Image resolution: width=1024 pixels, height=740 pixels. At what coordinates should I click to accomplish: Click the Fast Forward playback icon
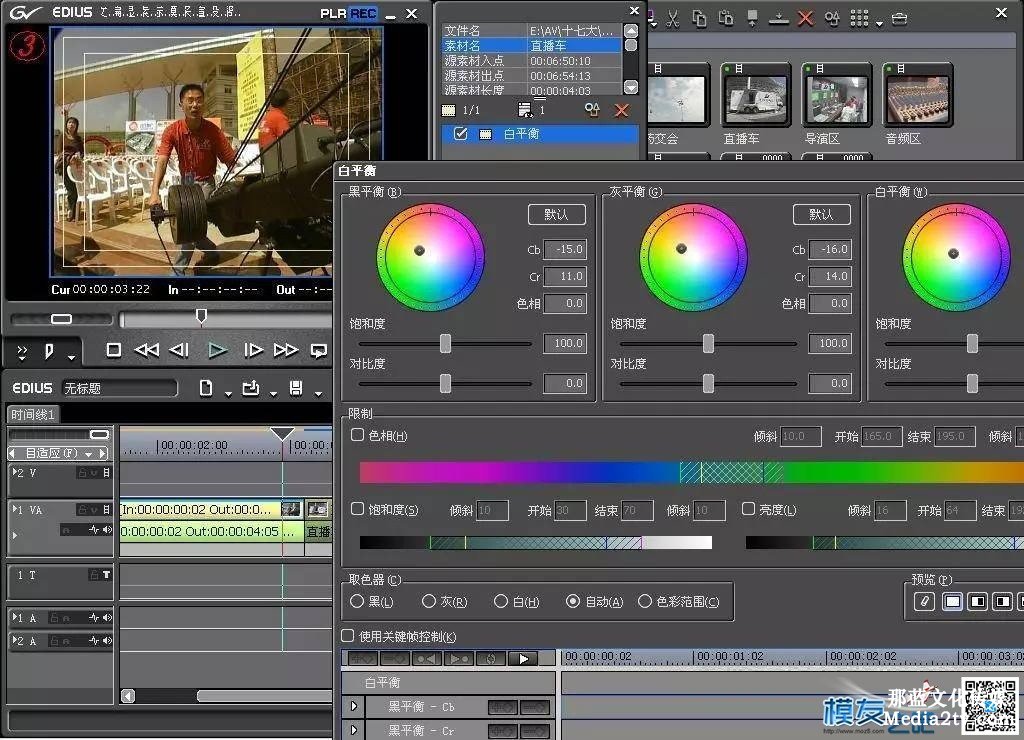(286, 350)
